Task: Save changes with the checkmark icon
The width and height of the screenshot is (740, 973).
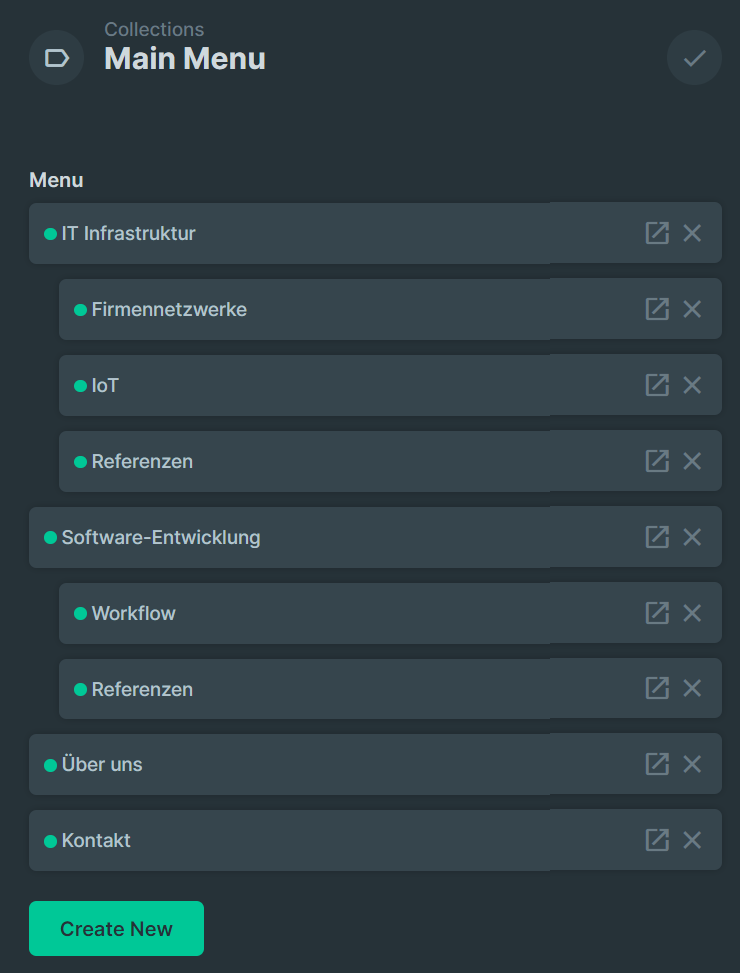Action: 693,57
